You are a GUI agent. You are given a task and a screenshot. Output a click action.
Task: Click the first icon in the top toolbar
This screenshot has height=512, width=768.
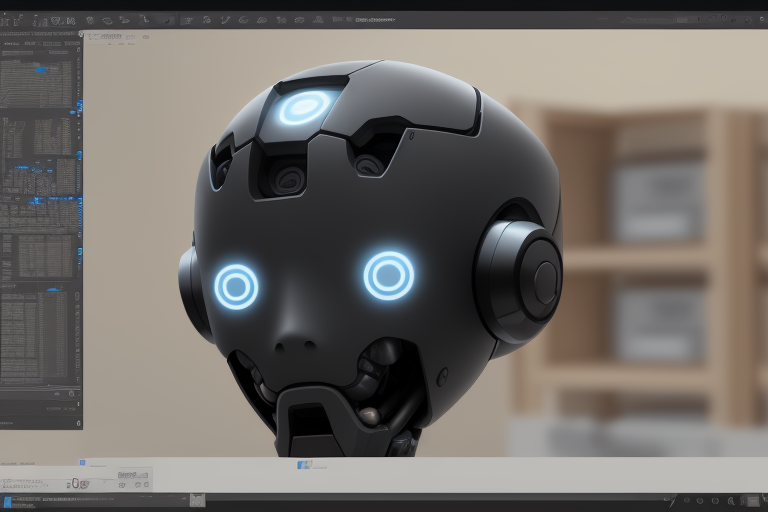pyautogui.click(x=8, y=19)
